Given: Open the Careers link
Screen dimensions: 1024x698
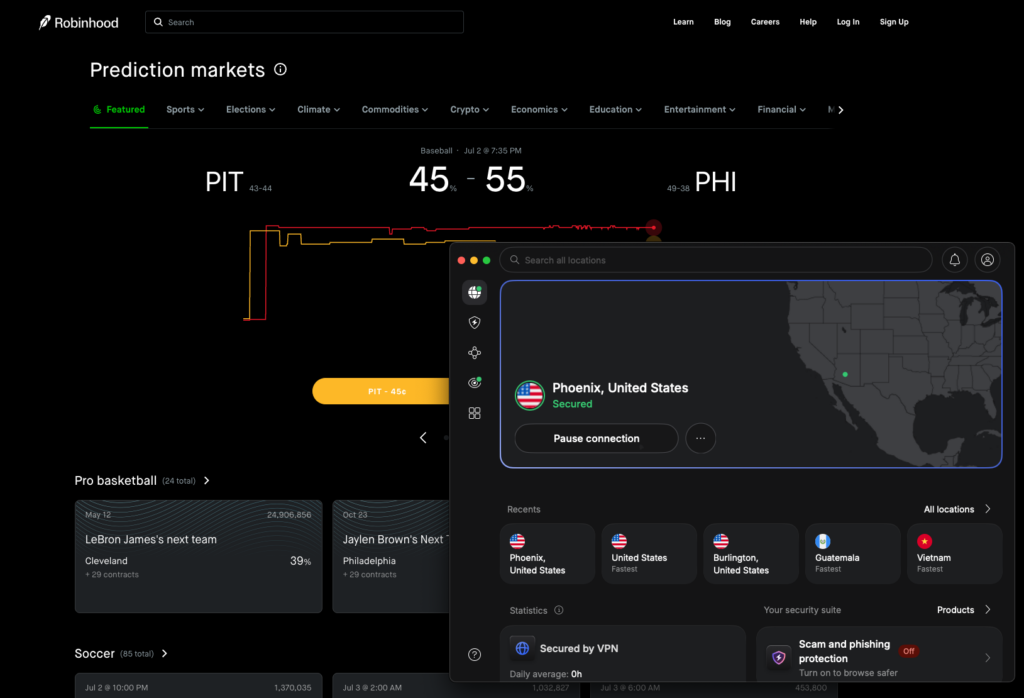Looking at the screenshot, I should pyautogui.click(x=765, y=22).
